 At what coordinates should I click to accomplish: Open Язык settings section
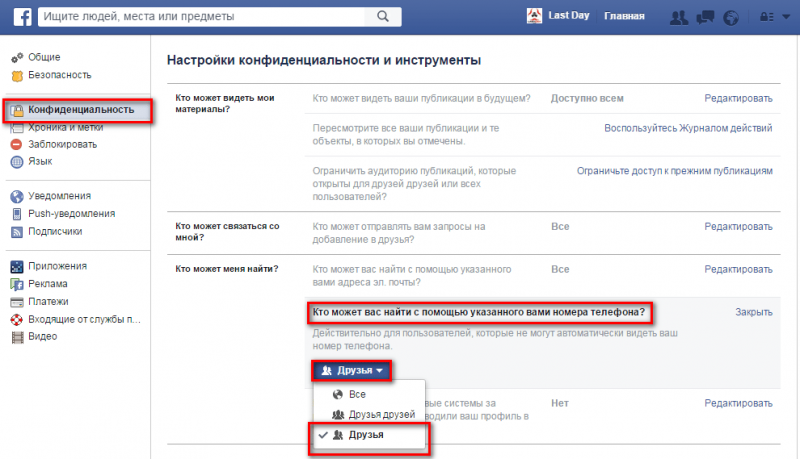coord(40,161)
